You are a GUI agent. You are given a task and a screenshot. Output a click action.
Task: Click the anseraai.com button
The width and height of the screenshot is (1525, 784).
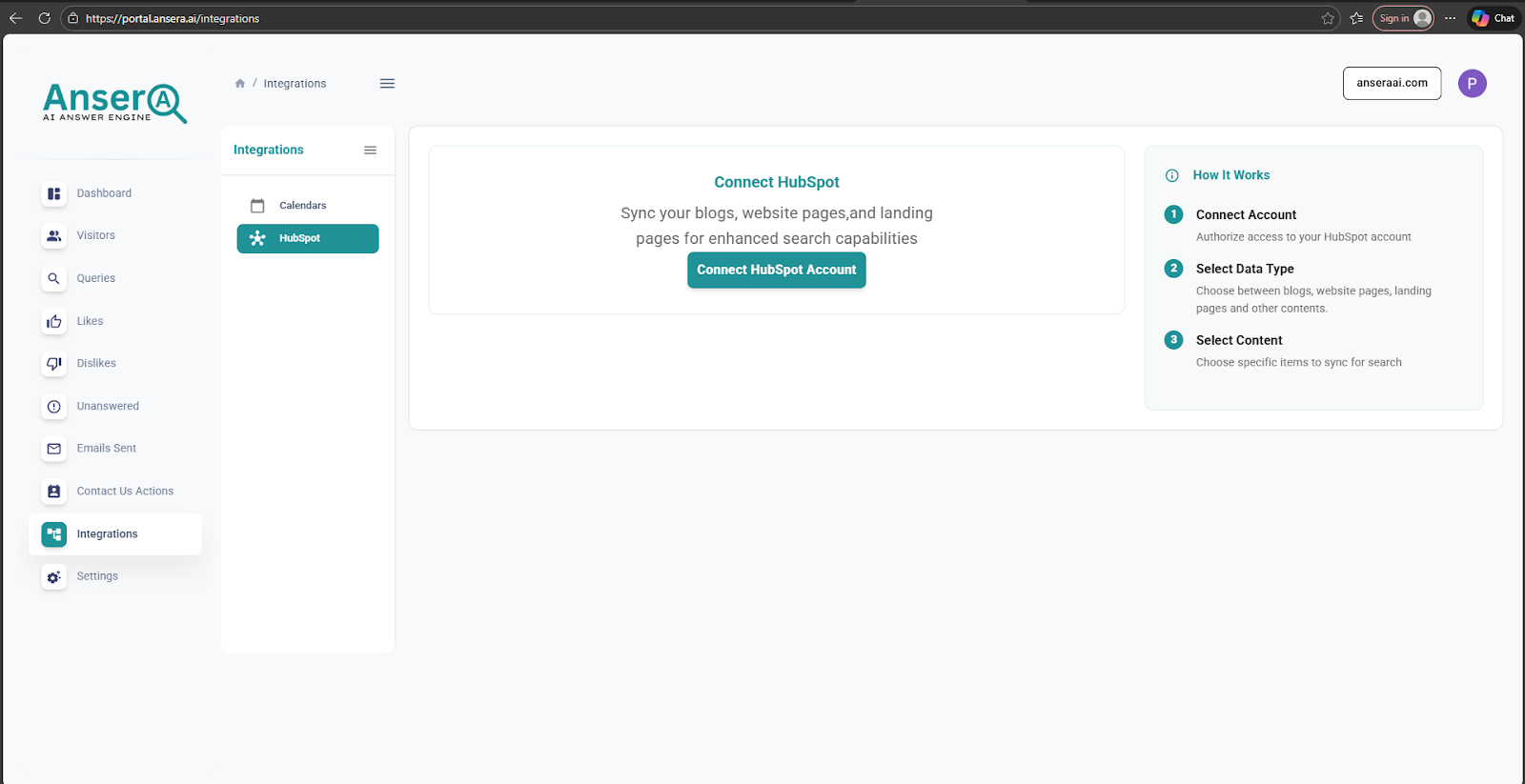(1392, 84)
